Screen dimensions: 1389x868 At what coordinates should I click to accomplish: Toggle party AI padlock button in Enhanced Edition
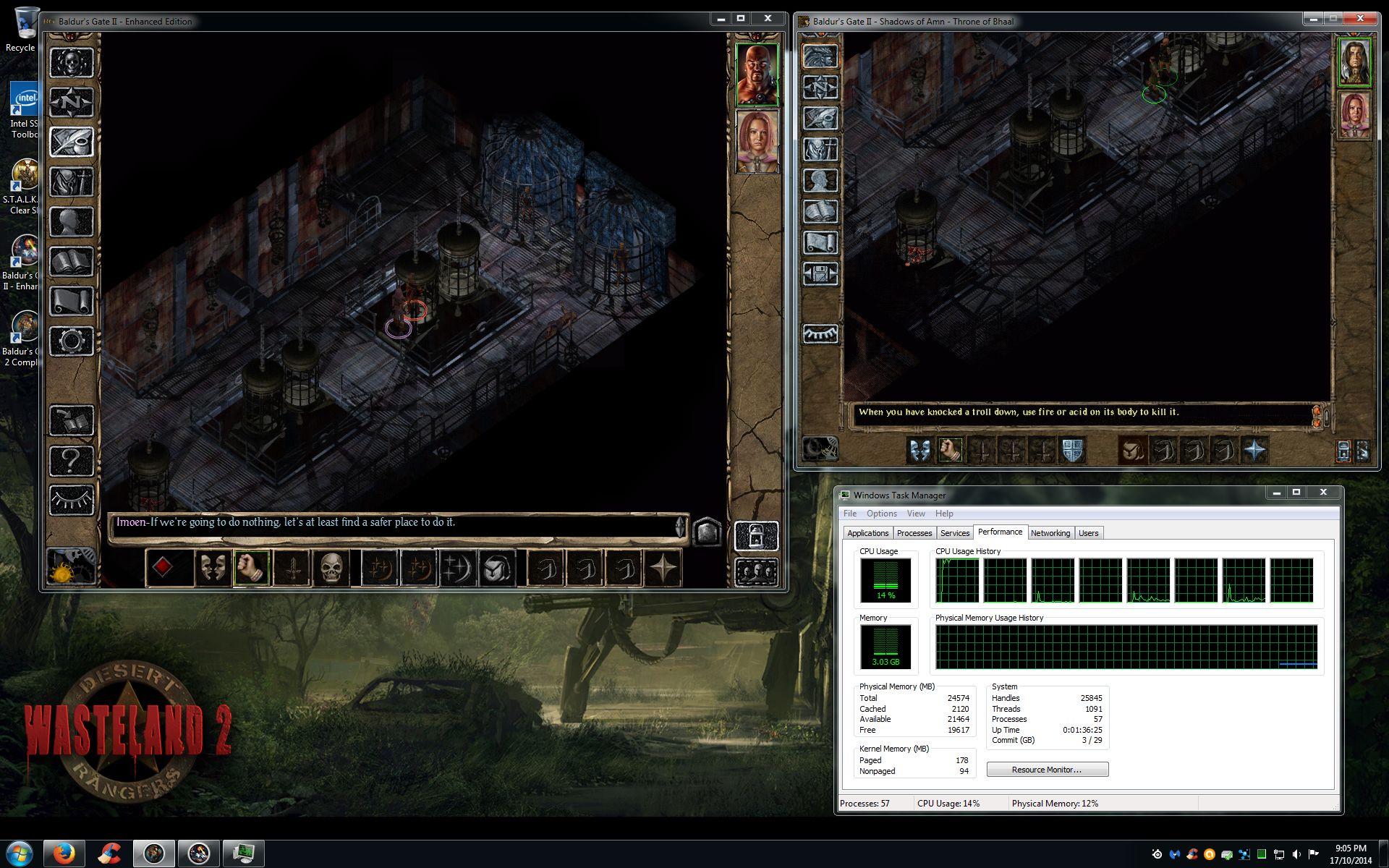tap(757, 536)
